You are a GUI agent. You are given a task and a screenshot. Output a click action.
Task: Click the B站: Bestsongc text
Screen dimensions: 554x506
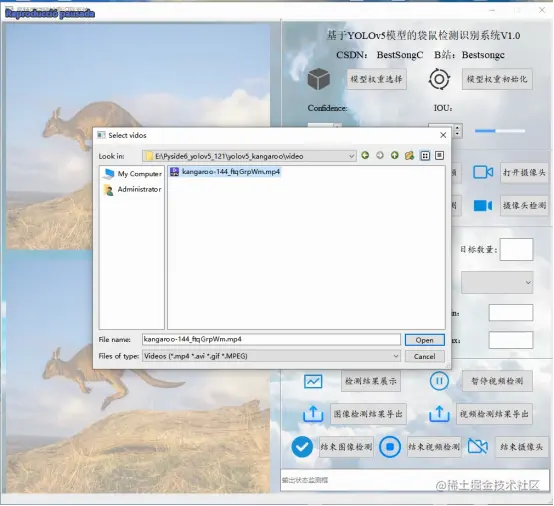[x=469, y=55]
